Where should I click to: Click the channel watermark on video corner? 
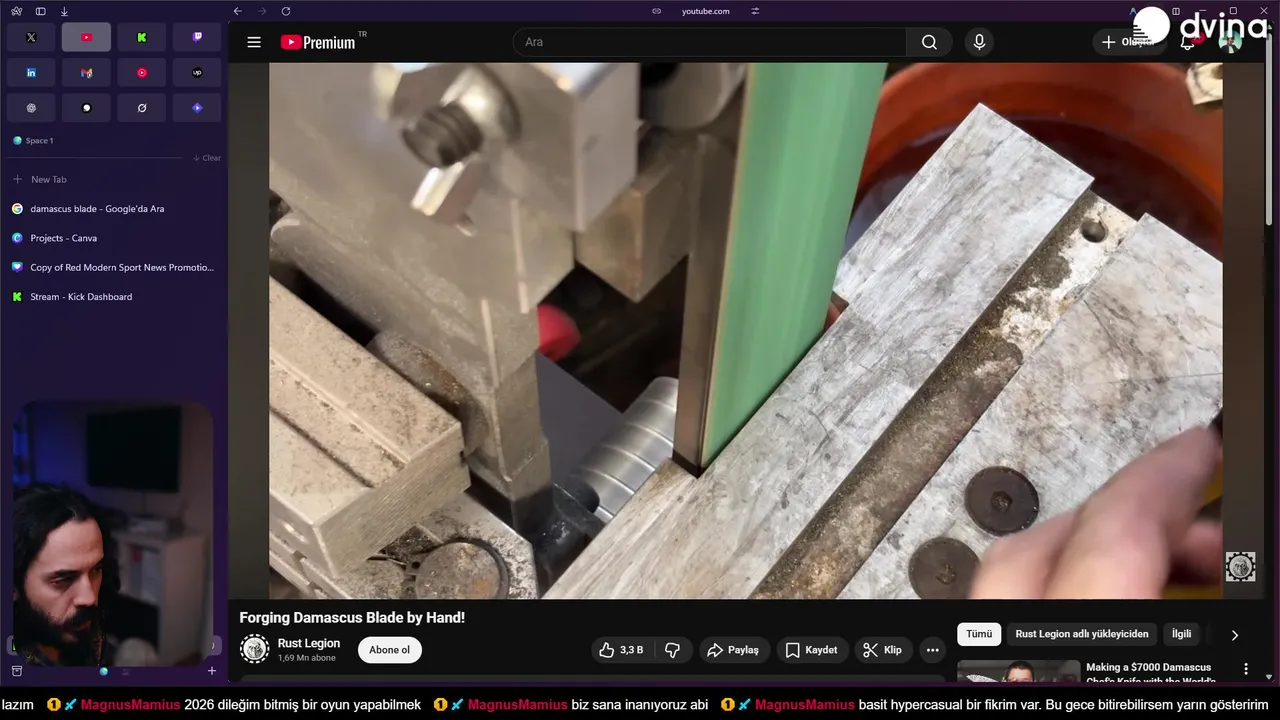(1240, 566)
